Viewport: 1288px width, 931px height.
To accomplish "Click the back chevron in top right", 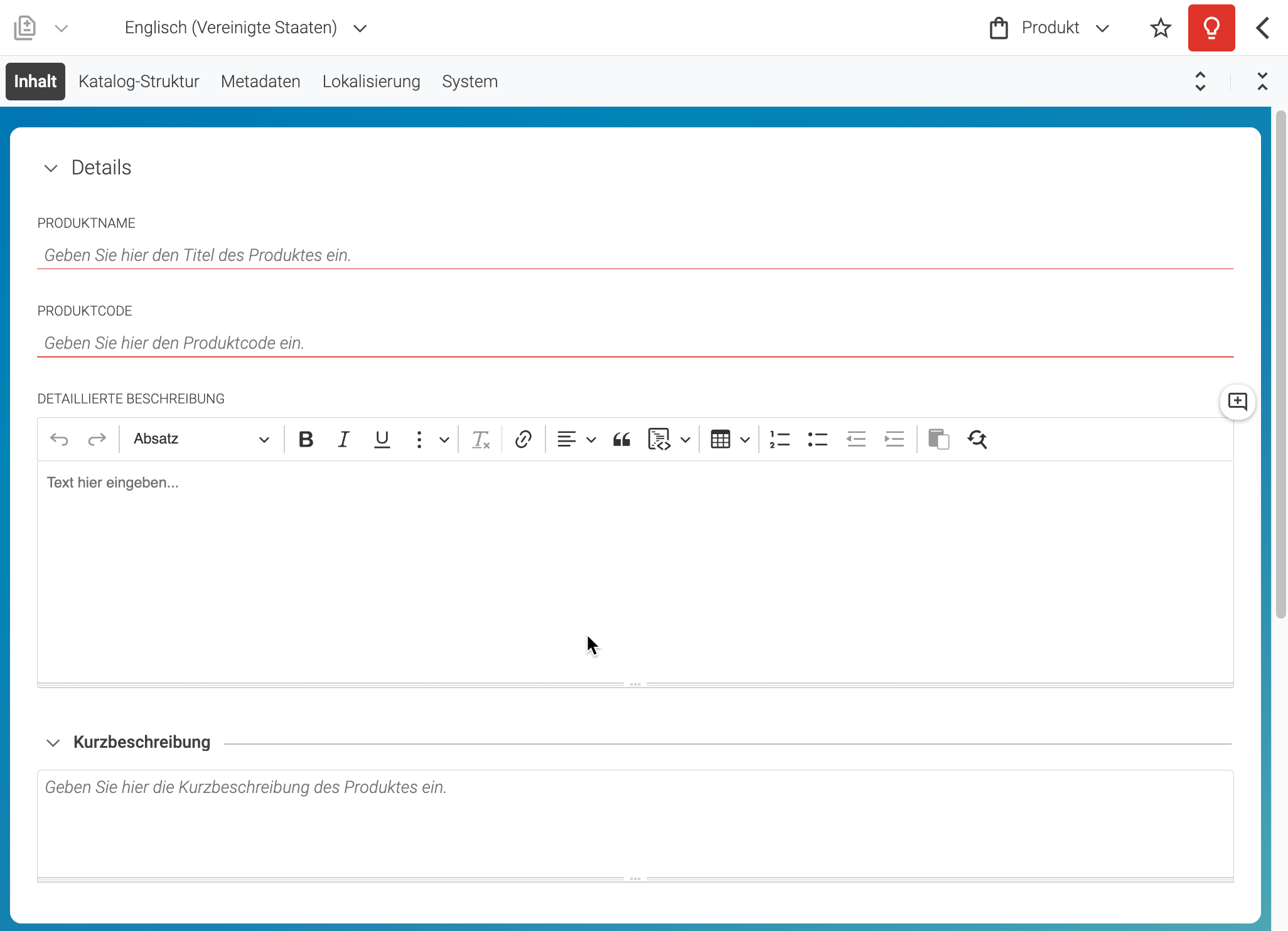I will (1263, 28).
